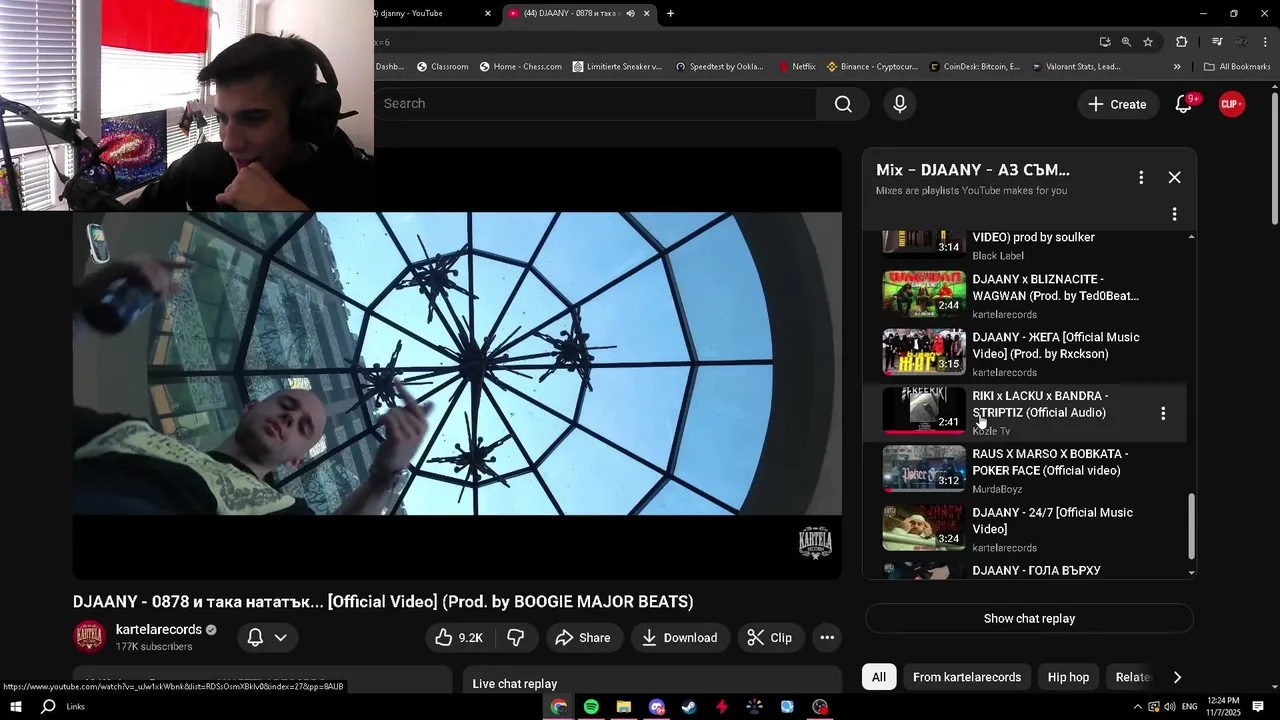Open Mix playlist header options menu
Image resolution: width=1280 pixels, height=720 pixels.
click(x=1141, y=177)
